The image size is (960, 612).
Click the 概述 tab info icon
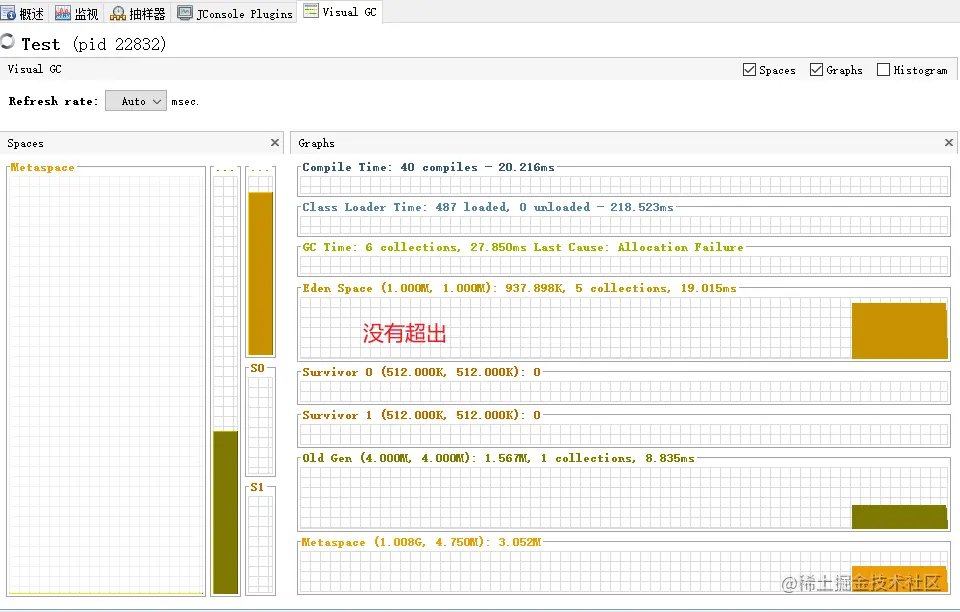(x=8, y=13)
